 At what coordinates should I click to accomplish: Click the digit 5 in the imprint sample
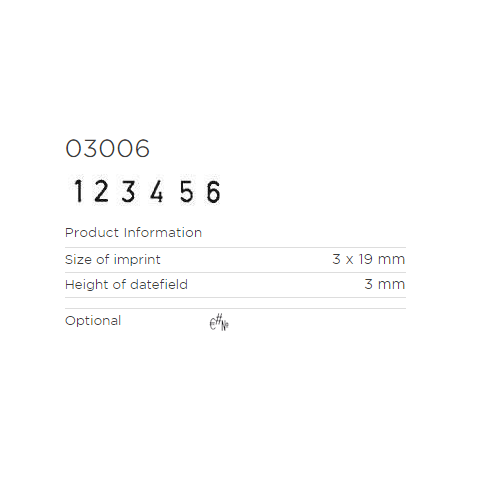[x=186, y=191]
